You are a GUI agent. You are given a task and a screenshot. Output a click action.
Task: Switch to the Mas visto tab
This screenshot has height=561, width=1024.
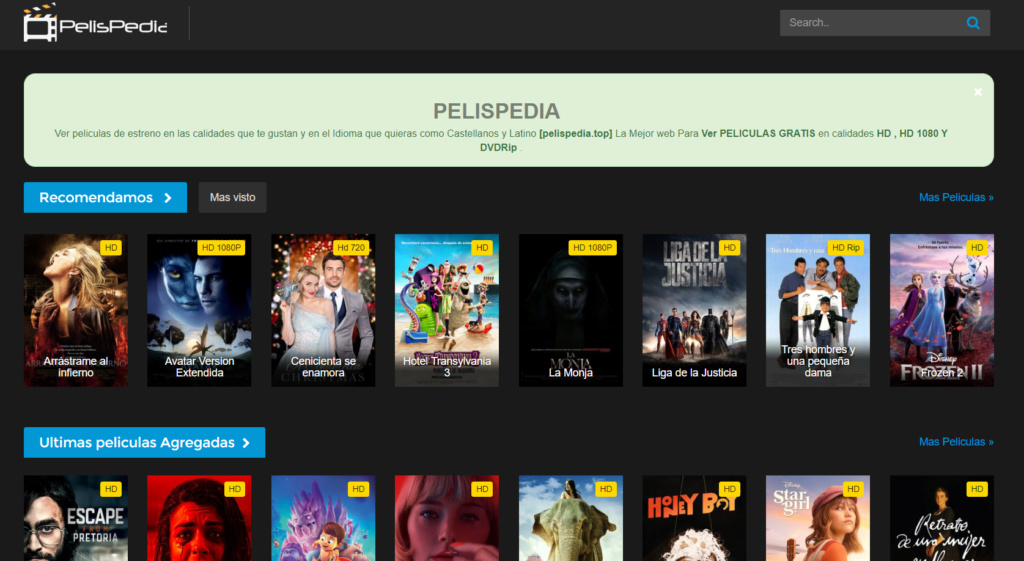(x=232, y=197)
